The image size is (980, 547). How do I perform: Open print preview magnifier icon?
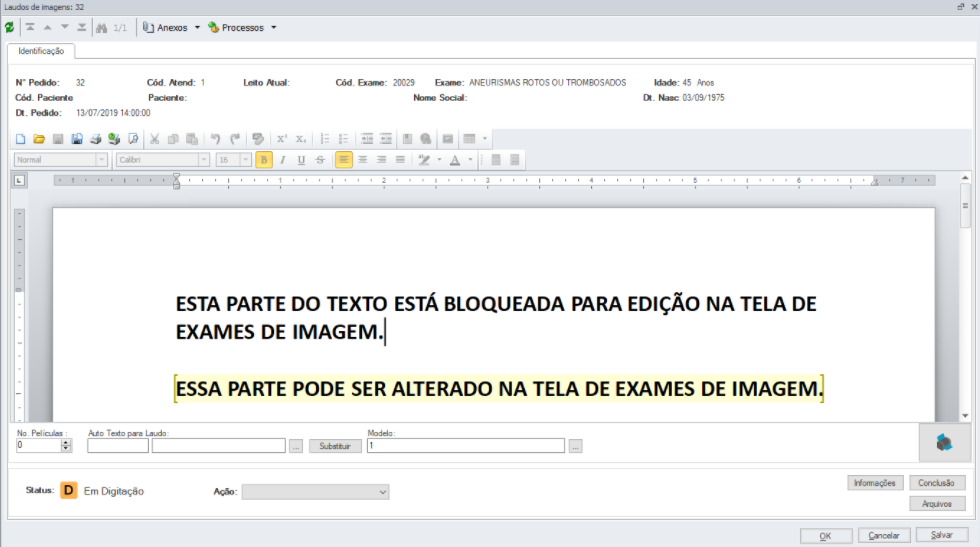(133, 139)
